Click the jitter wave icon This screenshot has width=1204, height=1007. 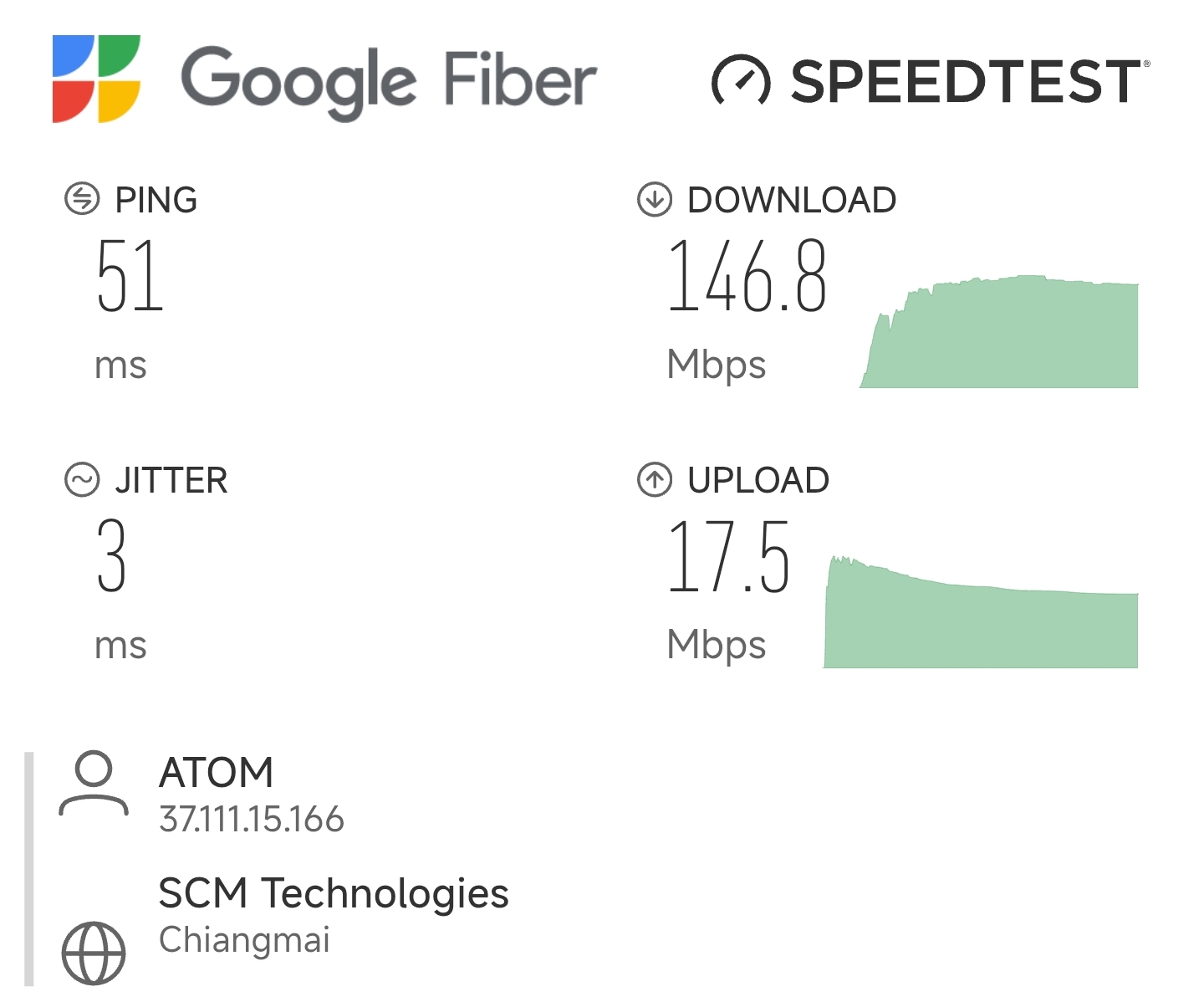82,480
